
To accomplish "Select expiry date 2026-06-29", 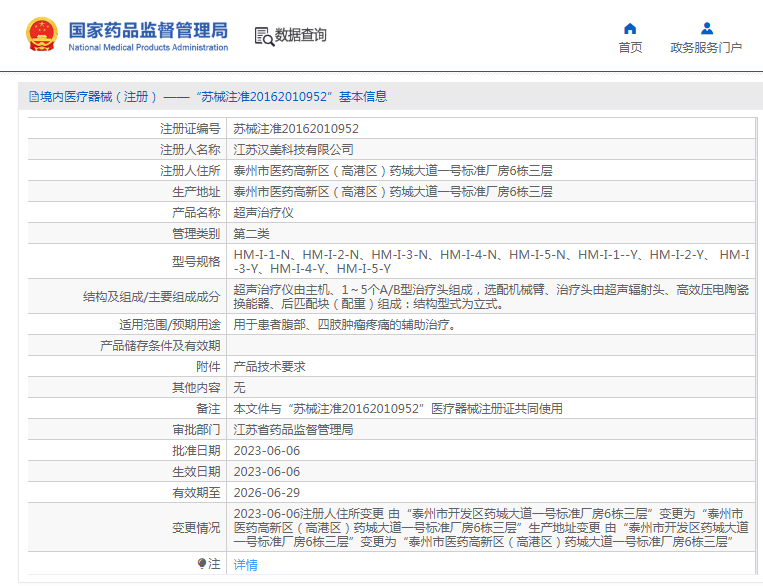I will (x=267, y=492).
